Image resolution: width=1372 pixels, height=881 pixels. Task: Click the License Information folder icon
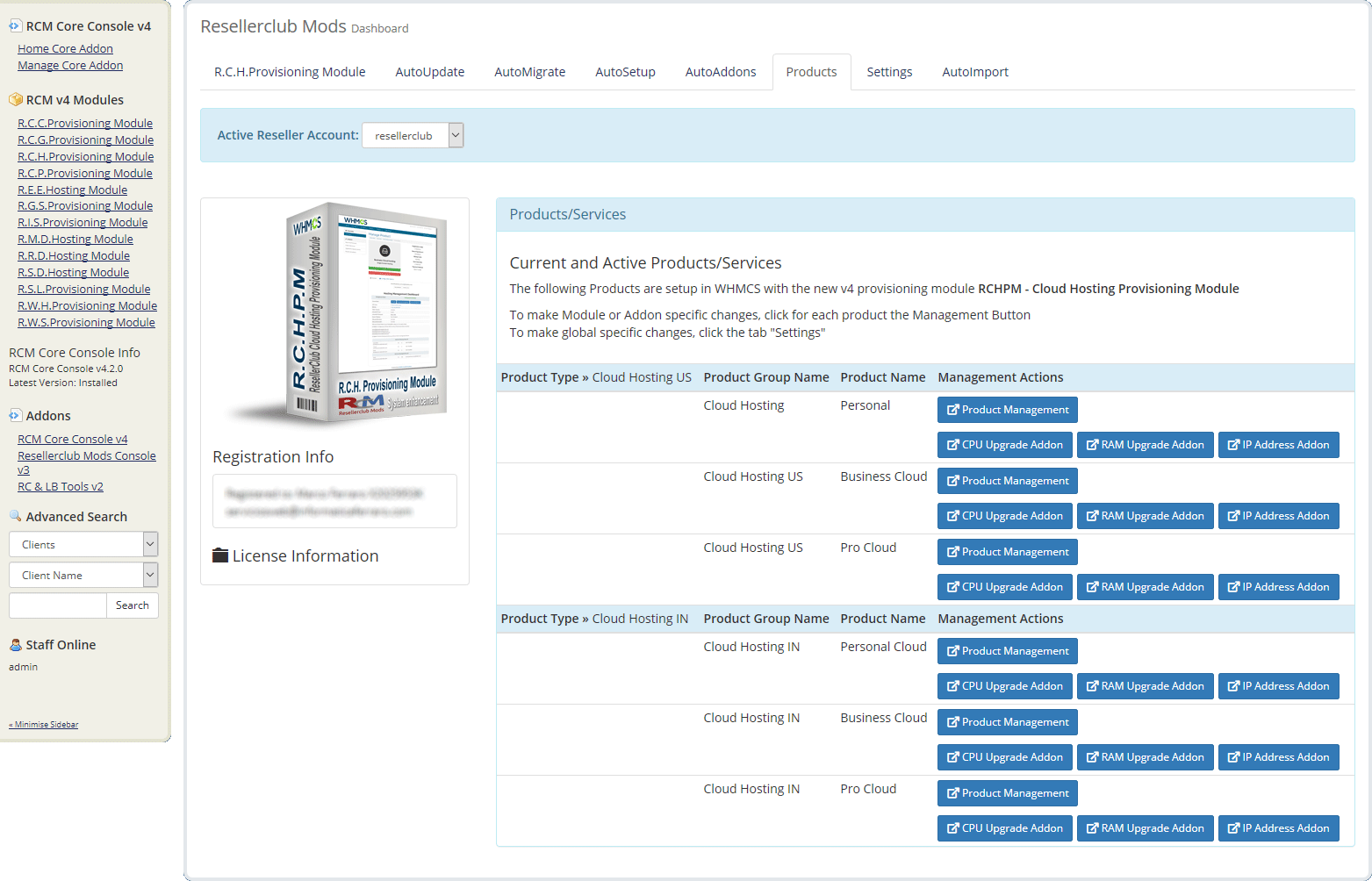(220, 555)
